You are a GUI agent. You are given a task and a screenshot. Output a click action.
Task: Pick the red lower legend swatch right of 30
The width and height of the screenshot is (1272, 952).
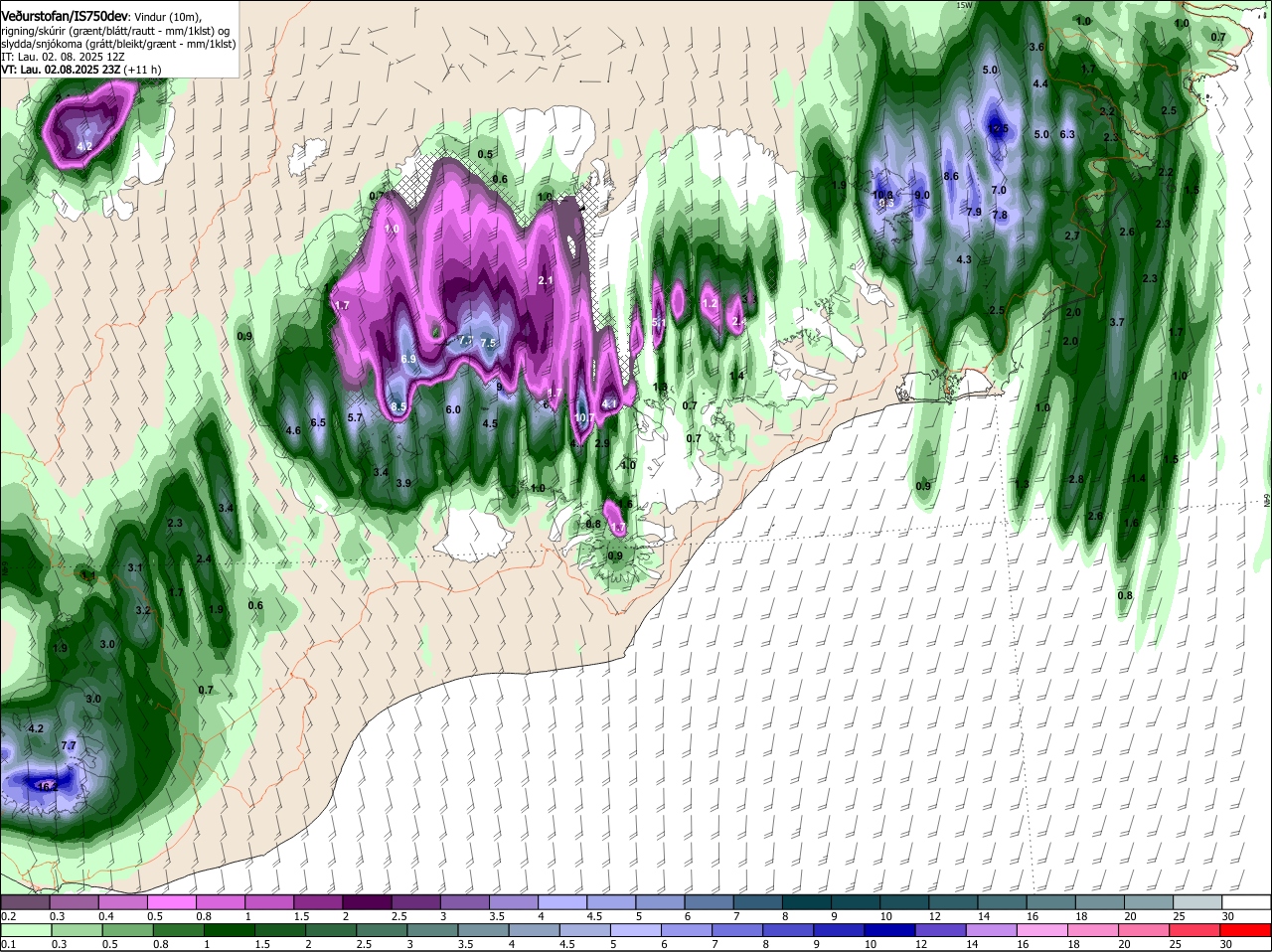1247,930
